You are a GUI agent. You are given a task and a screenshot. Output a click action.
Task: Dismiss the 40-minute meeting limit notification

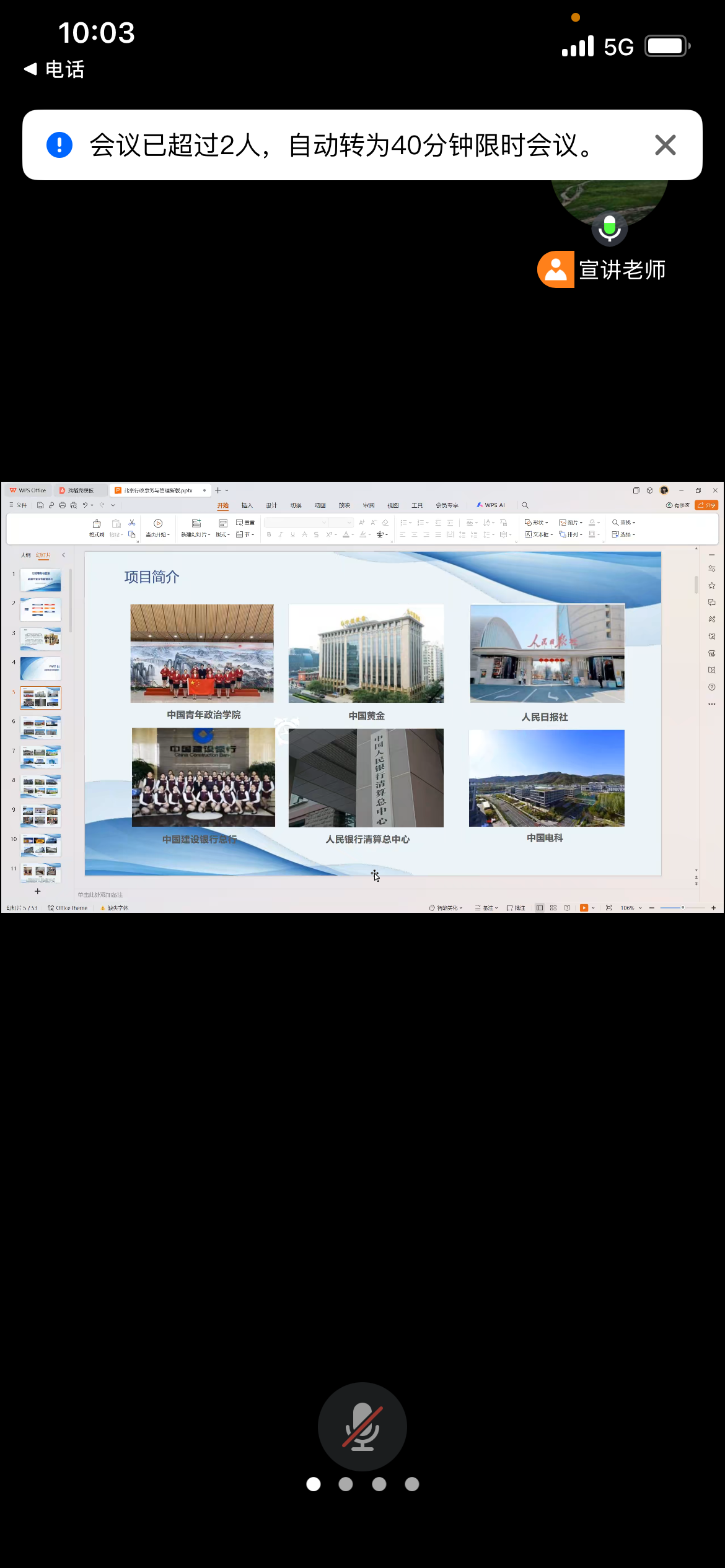(x=665, y=145)
